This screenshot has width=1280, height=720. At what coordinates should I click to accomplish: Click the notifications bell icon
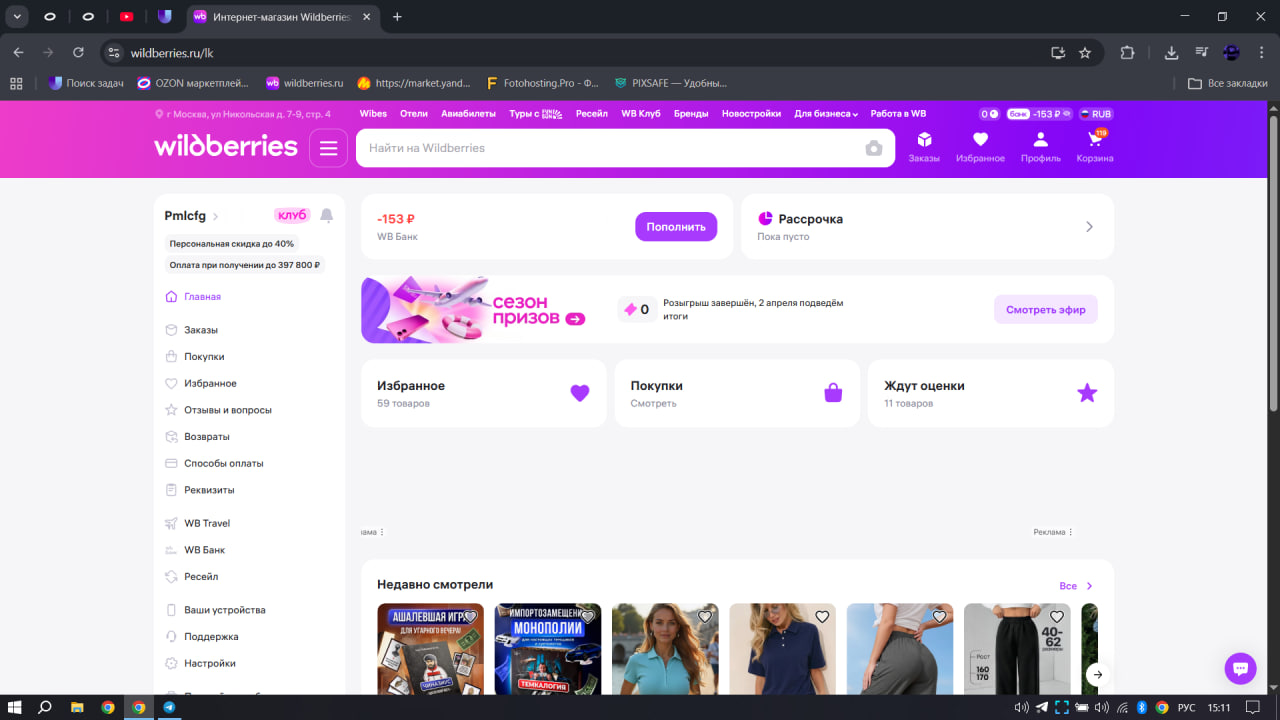tap(326, 216)
